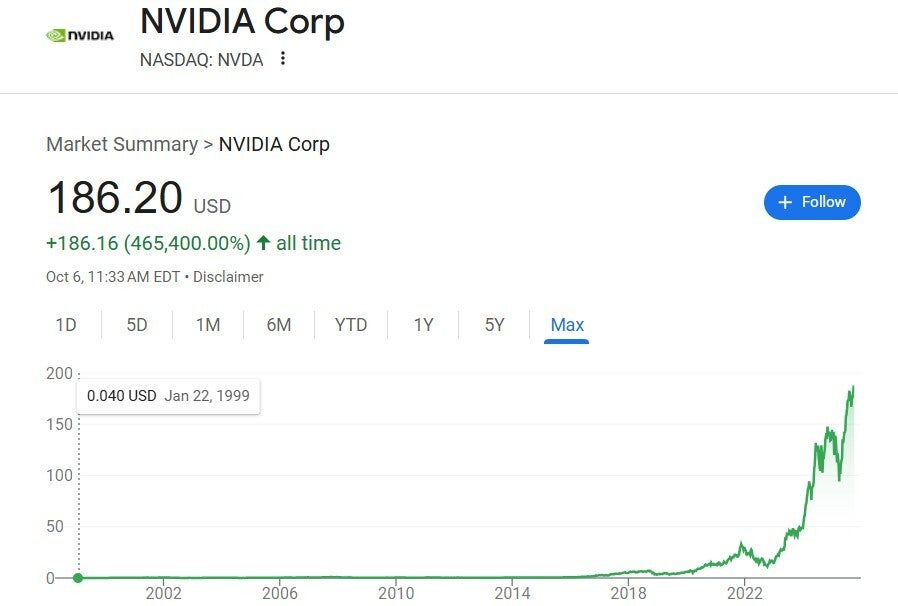Viewport: 898px width, 606px height.
Task: Select the 1D time range tab
Action: point(65,325)
